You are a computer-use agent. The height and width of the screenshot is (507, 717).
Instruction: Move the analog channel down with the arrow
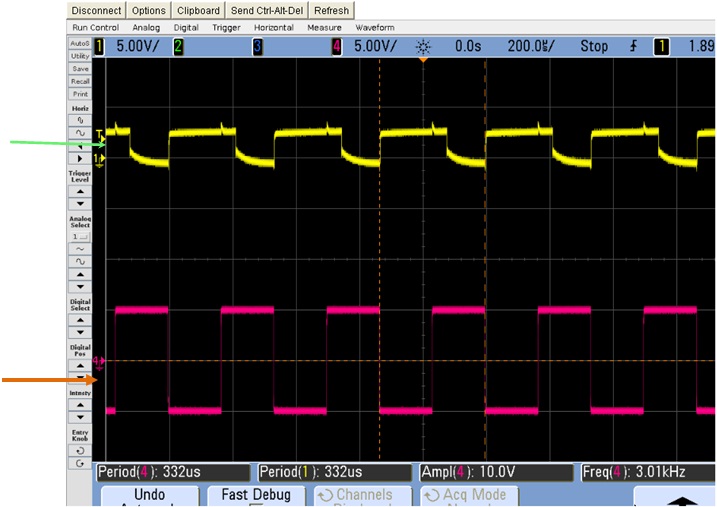pyautogui.click(x=80, y=287)
